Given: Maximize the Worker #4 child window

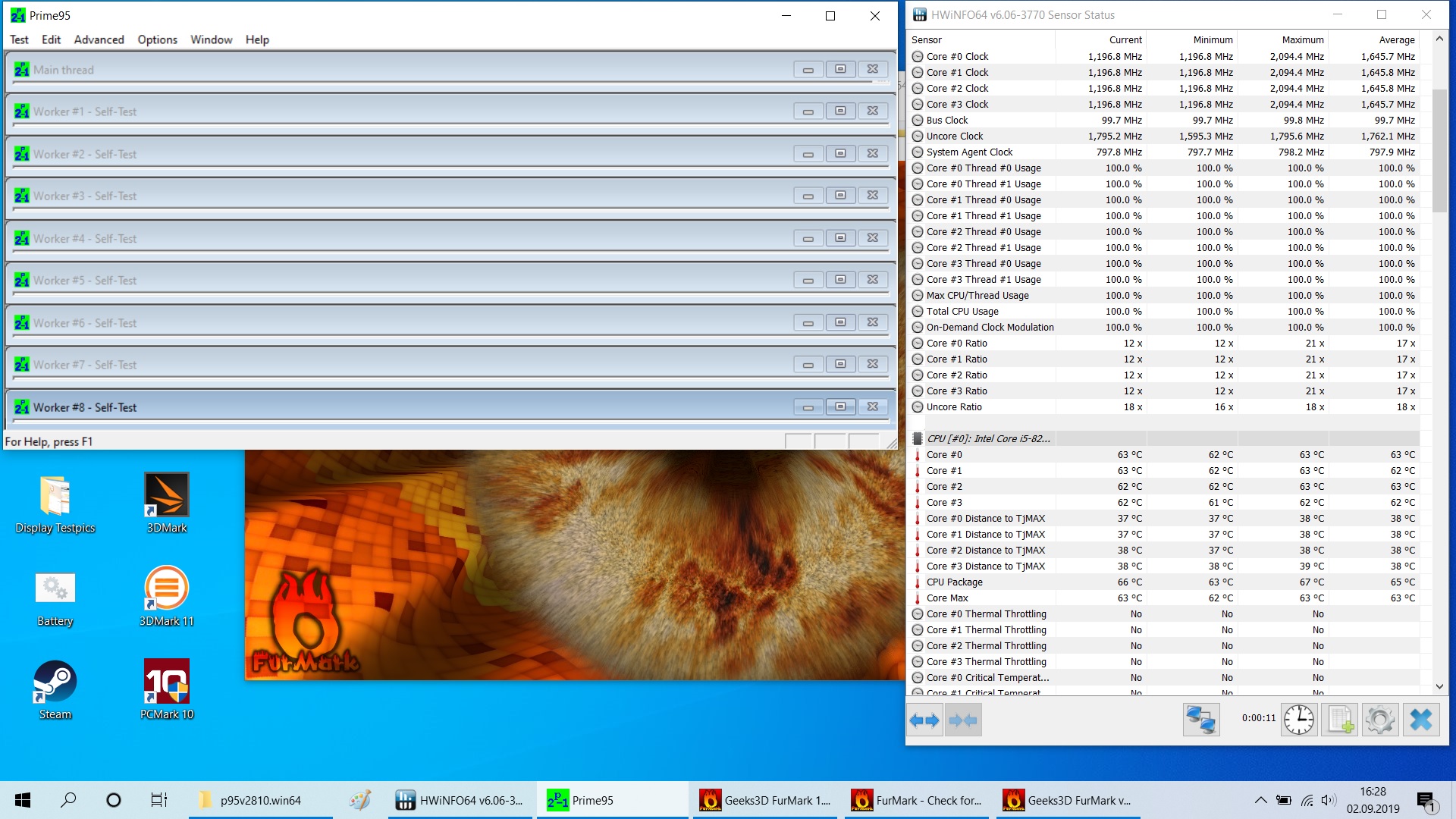Looking at the screenshot, I should point(840,238).
